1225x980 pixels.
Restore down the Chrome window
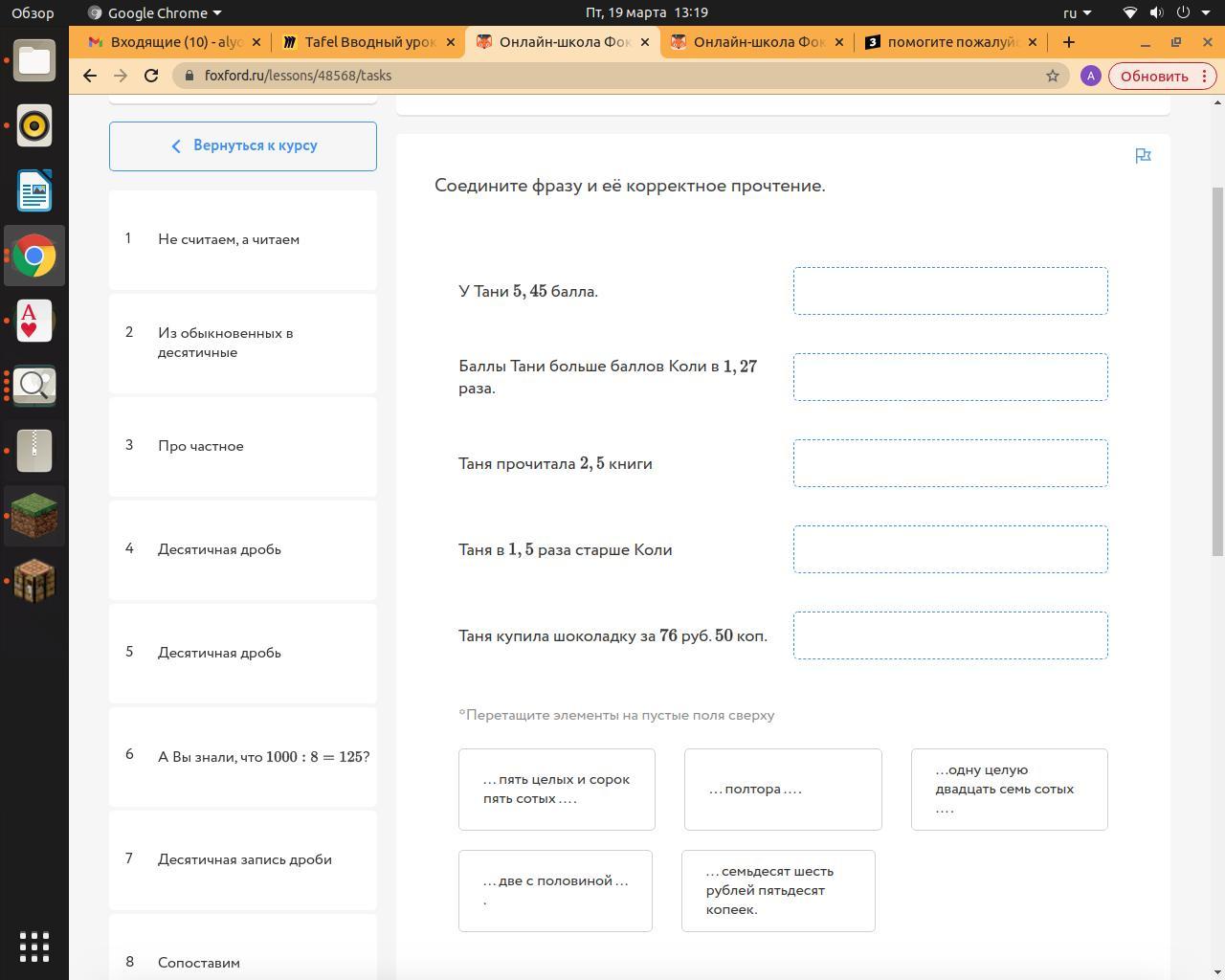tap(1176, 42)
